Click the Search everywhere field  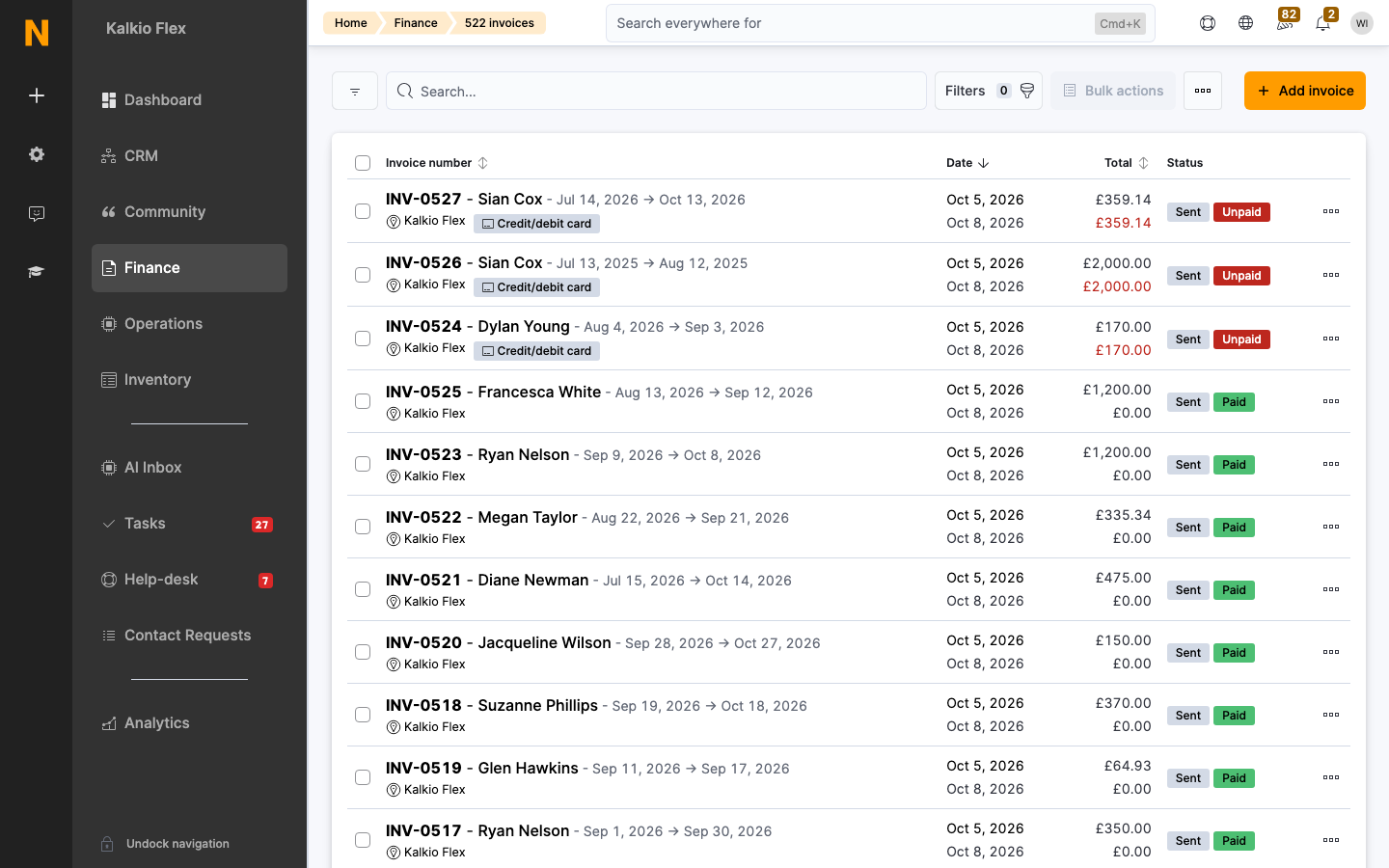tap(880, 23)
